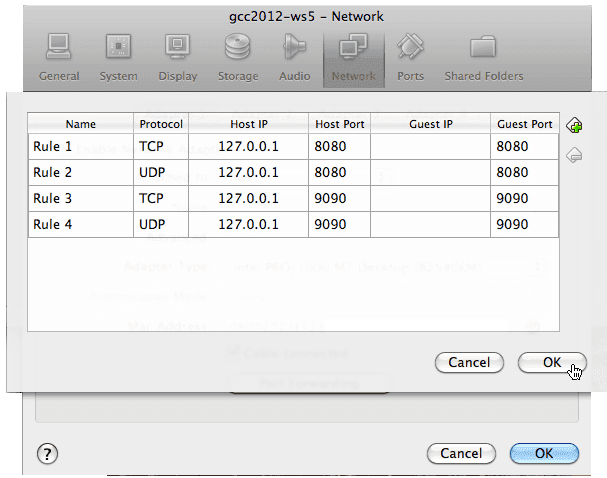
Task: Open the Display settings section
Action: [x=177, y=57]
